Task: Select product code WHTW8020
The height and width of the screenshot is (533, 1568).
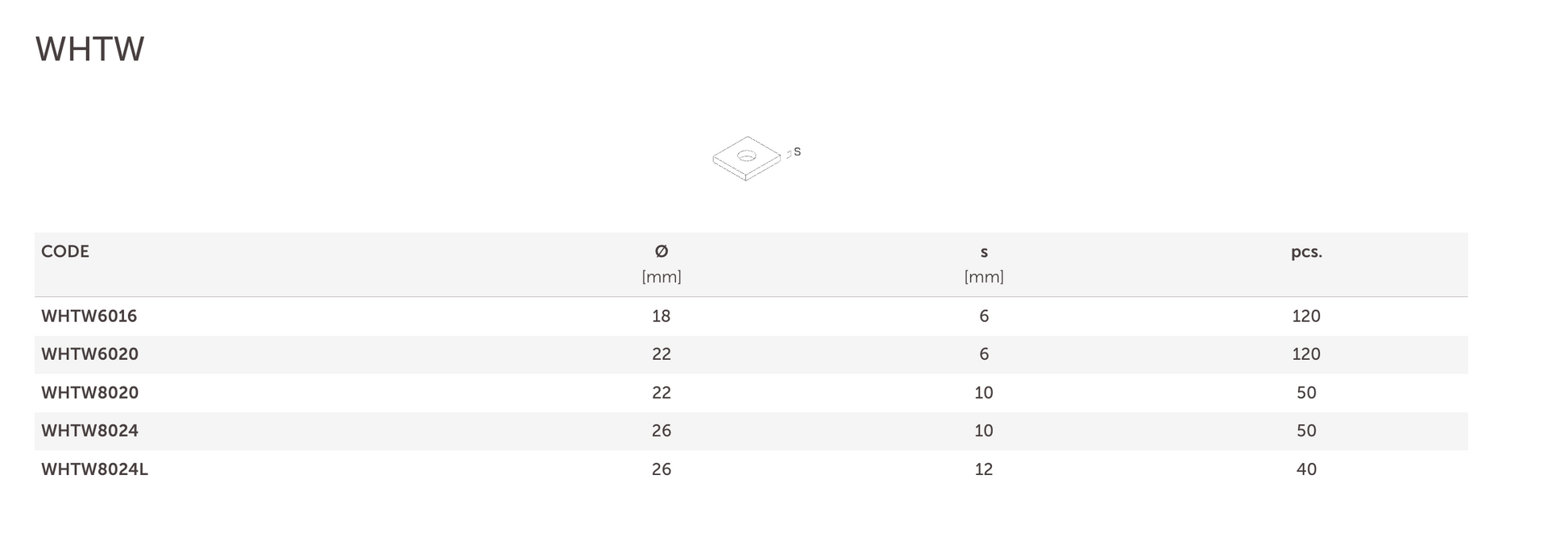Action: click(x=90, y=393)
